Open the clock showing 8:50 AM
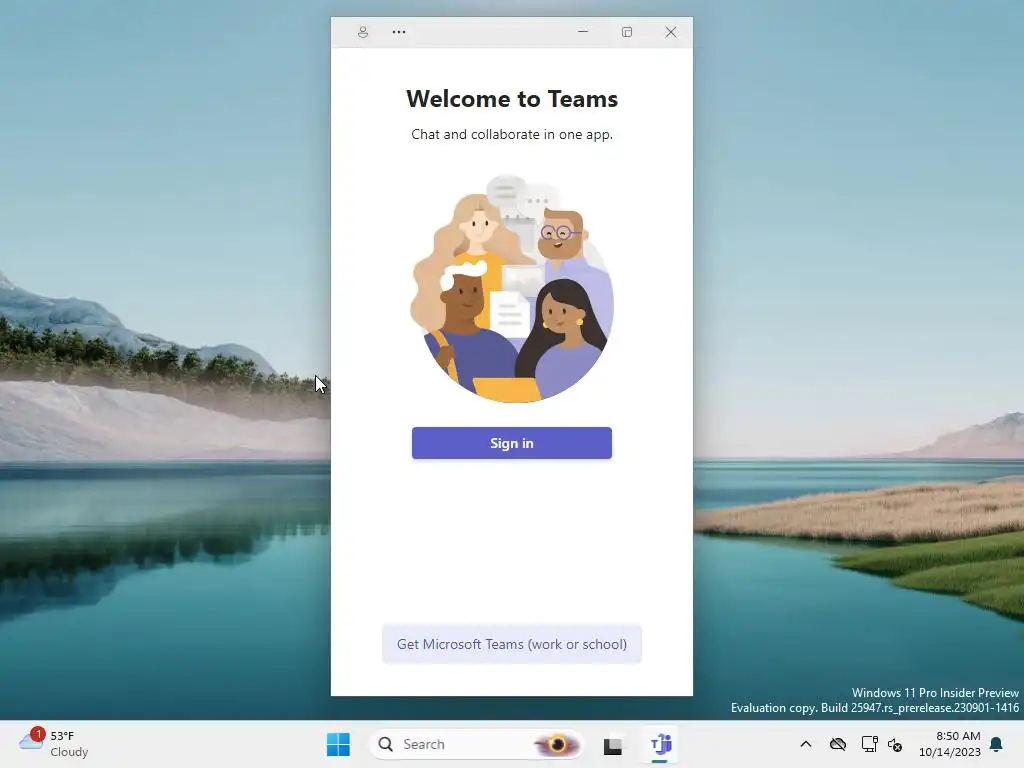 tap(950, 744)
